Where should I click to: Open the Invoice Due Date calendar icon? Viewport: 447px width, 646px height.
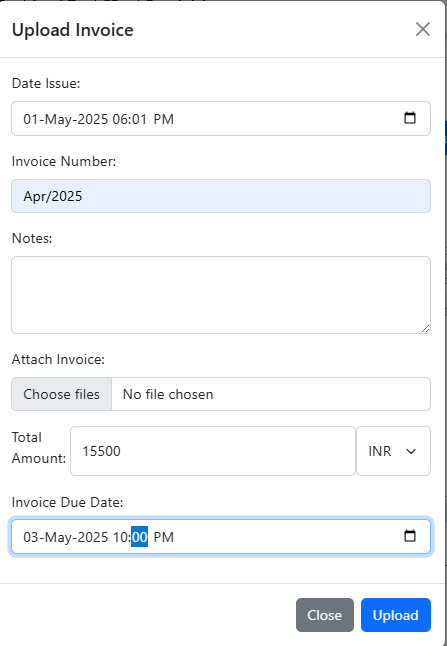410,536
